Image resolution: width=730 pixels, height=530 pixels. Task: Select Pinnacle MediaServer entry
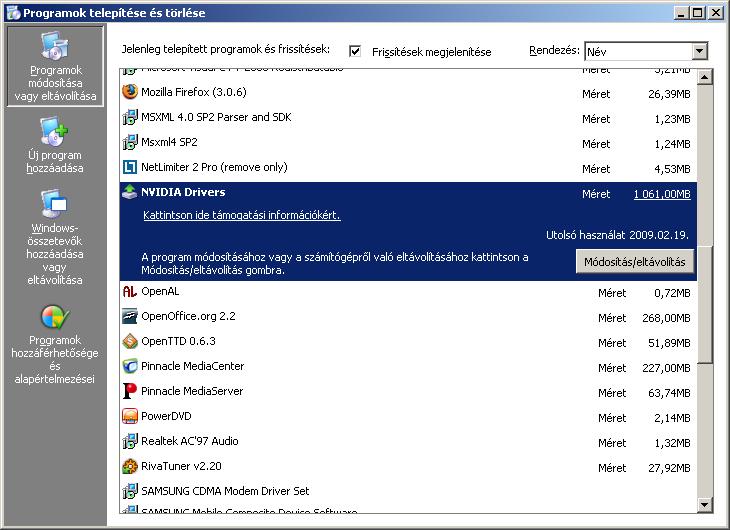click(x=408, y=392)
